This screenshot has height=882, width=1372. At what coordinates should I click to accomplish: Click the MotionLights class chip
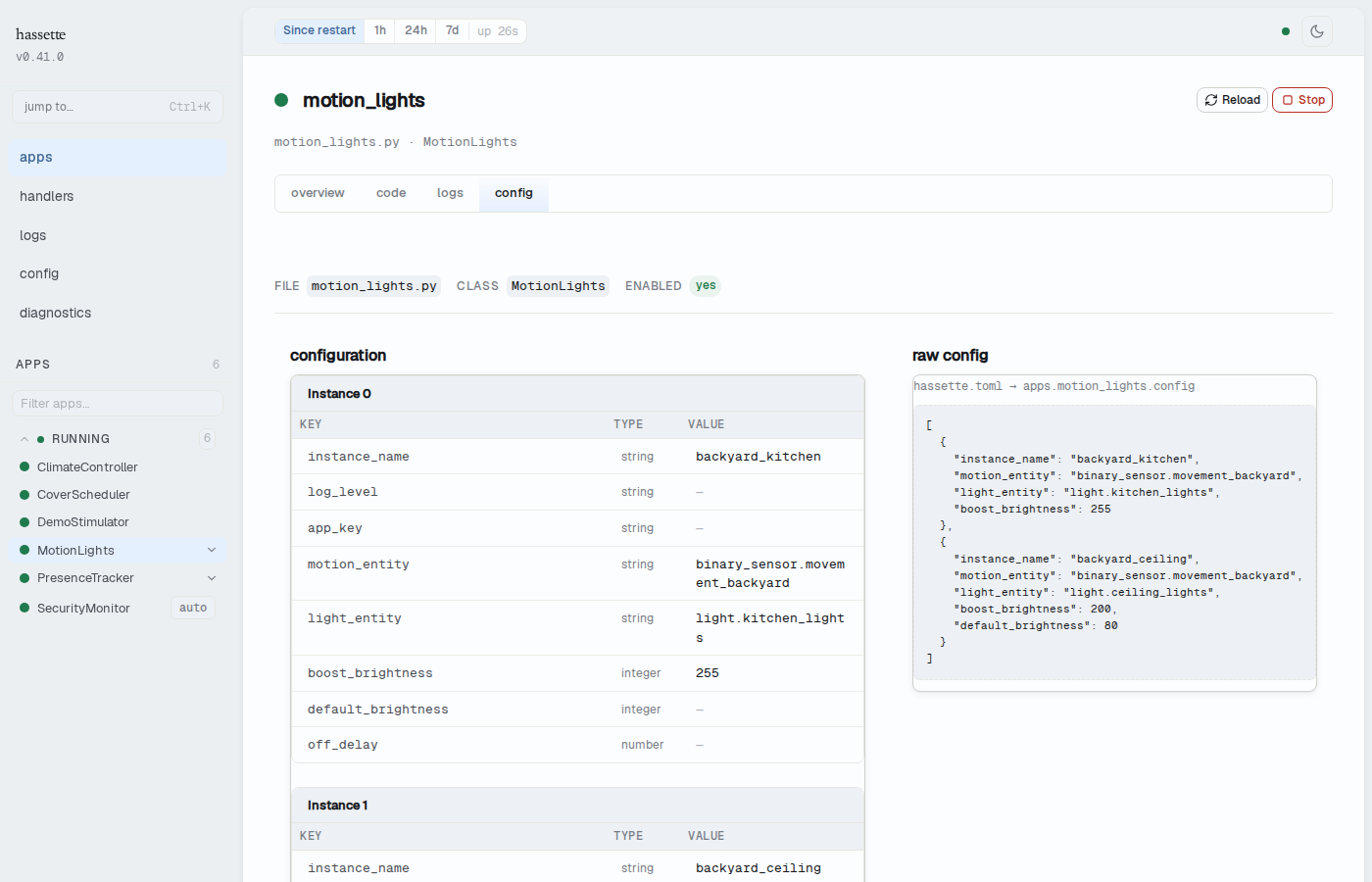point(558,286)
